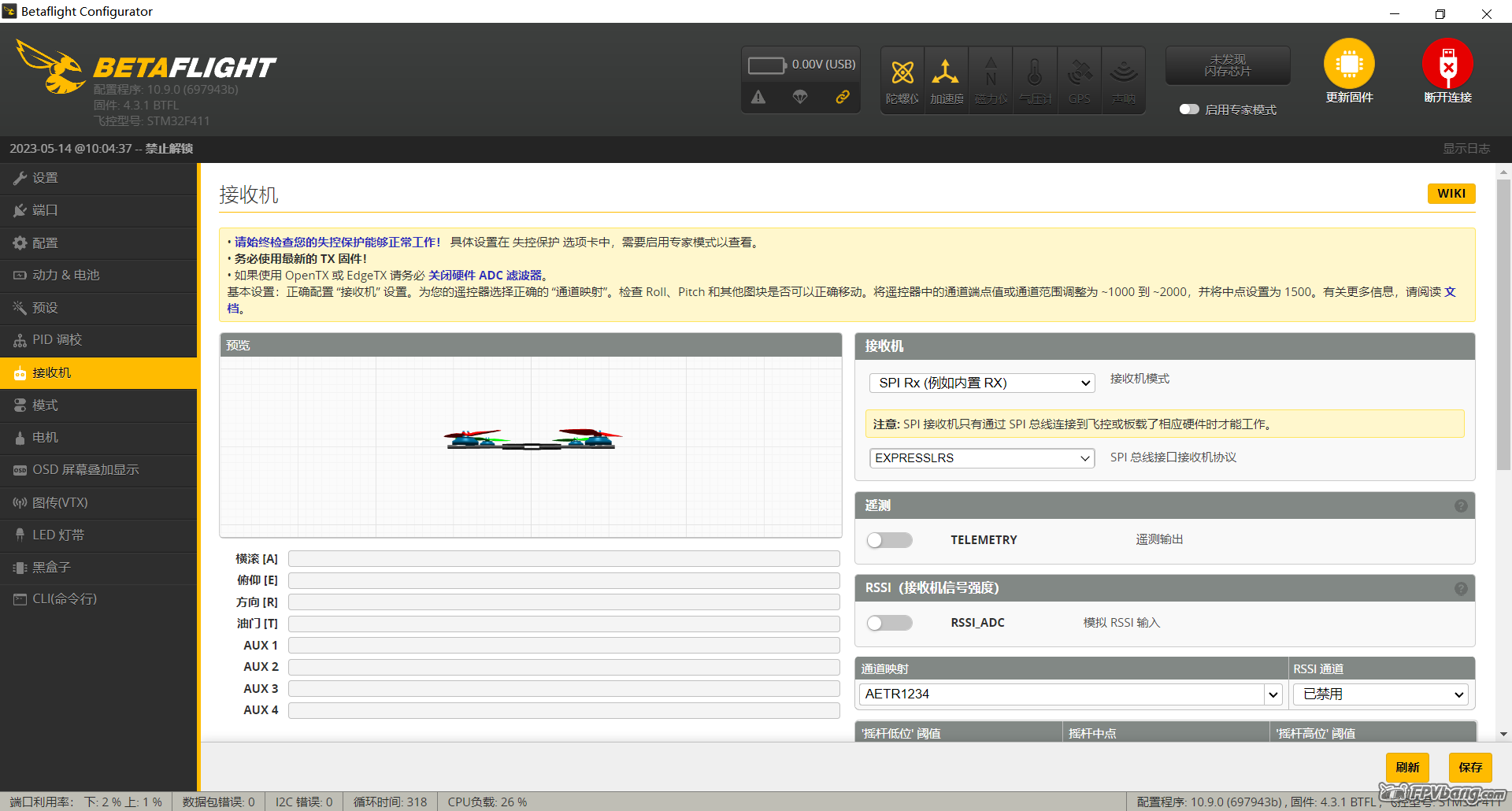
Task: Click the I2C 错误: 0 status
Action: (x=304, y=802)
